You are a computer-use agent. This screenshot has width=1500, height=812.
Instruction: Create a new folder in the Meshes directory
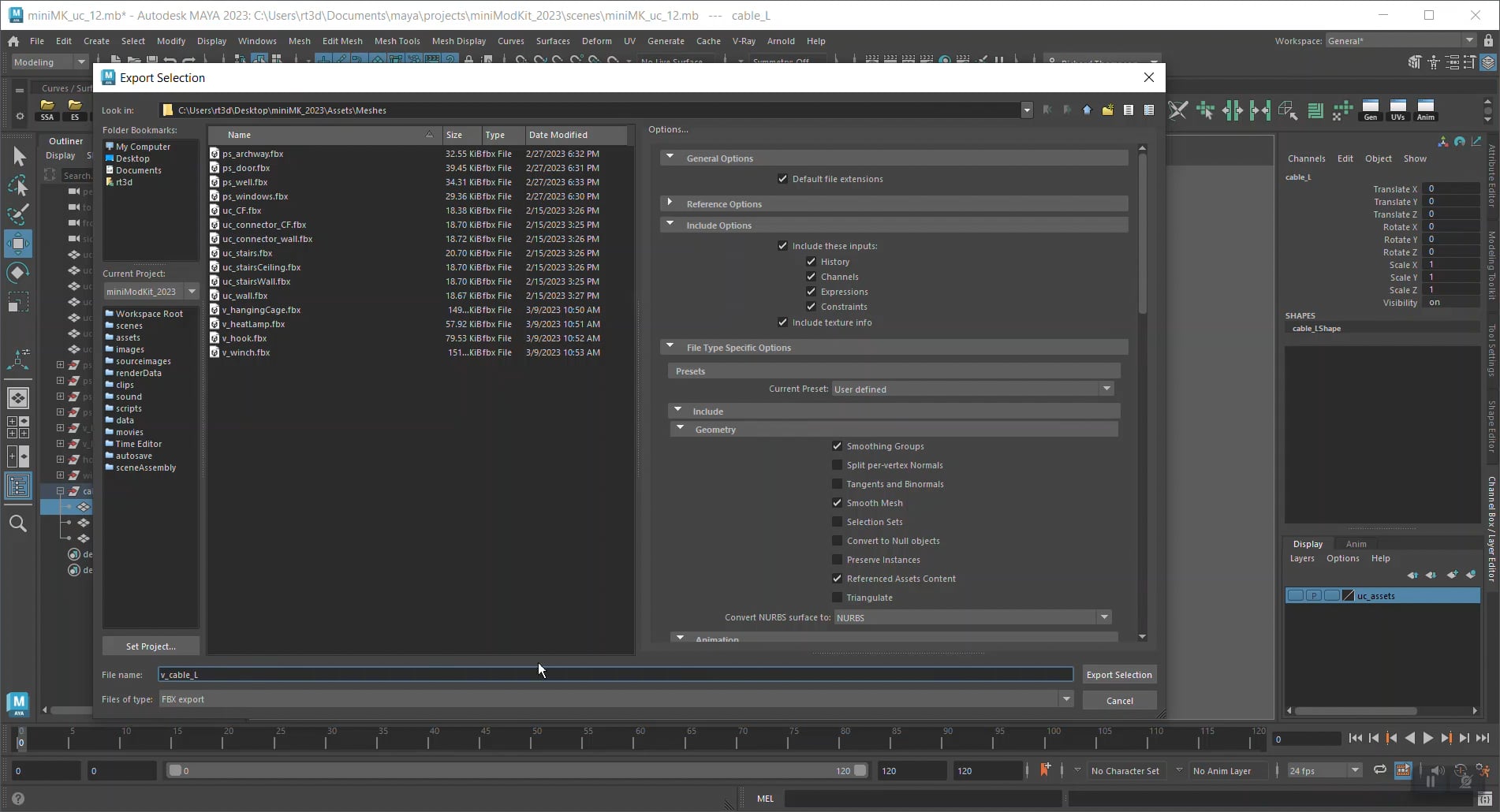click(1107, 110)
